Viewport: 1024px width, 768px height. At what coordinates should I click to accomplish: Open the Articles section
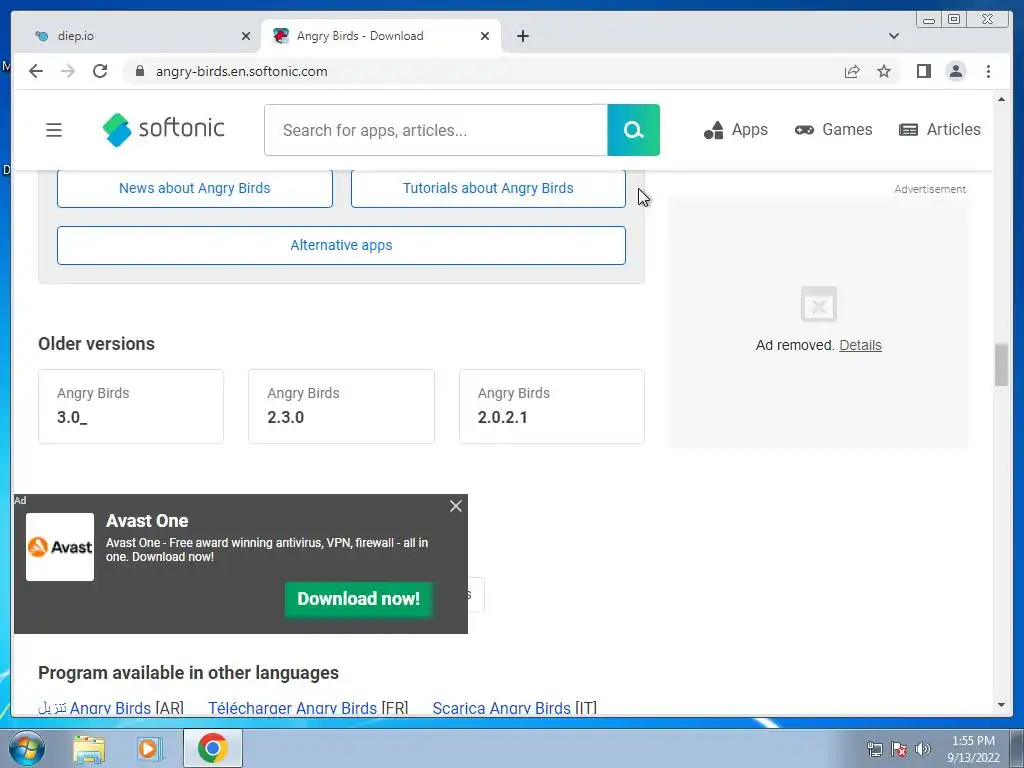point(940,129)
